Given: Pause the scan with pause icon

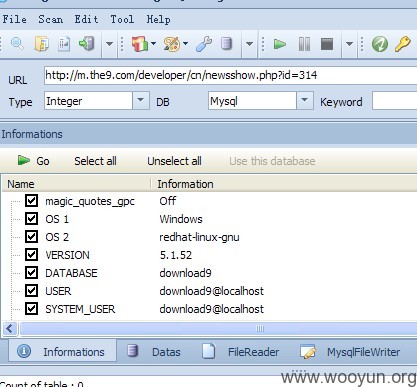Looking at the screenshot, I should pos(304,44).
